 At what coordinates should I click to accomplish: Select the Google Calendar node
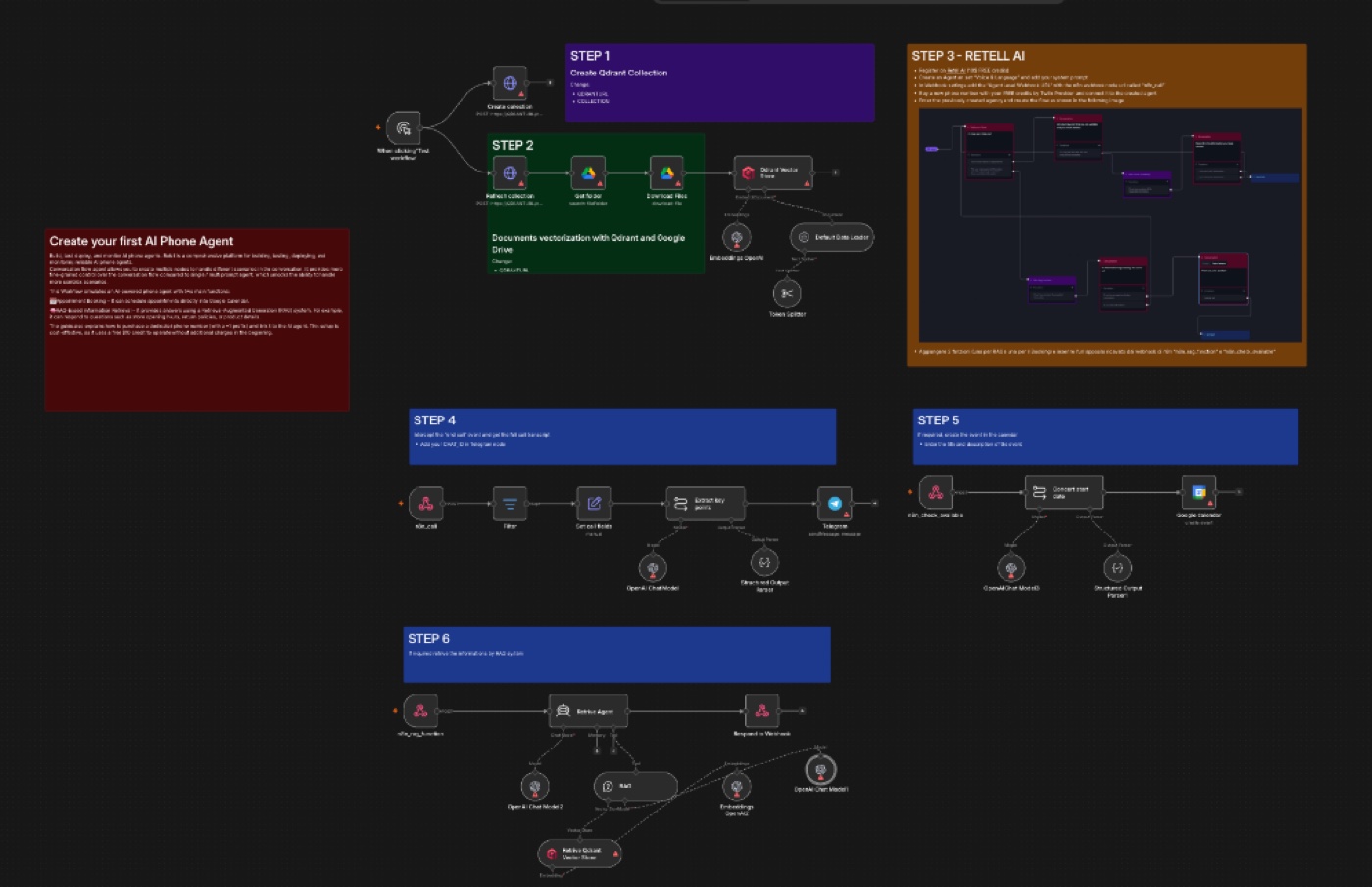[x=1199, y=493]
